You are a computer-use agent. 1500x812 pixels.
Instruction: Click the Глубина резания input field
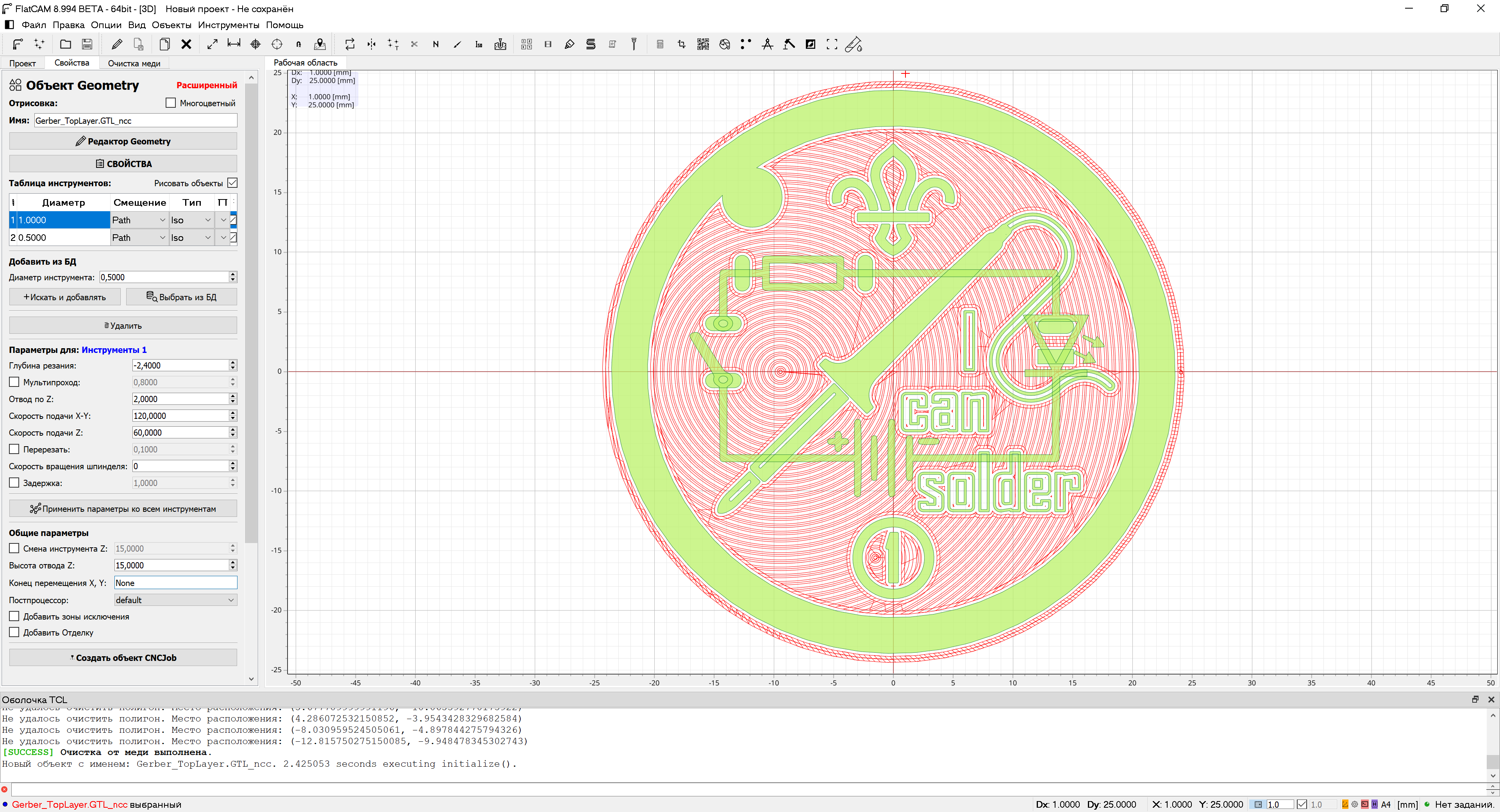(x=180, y=365)
